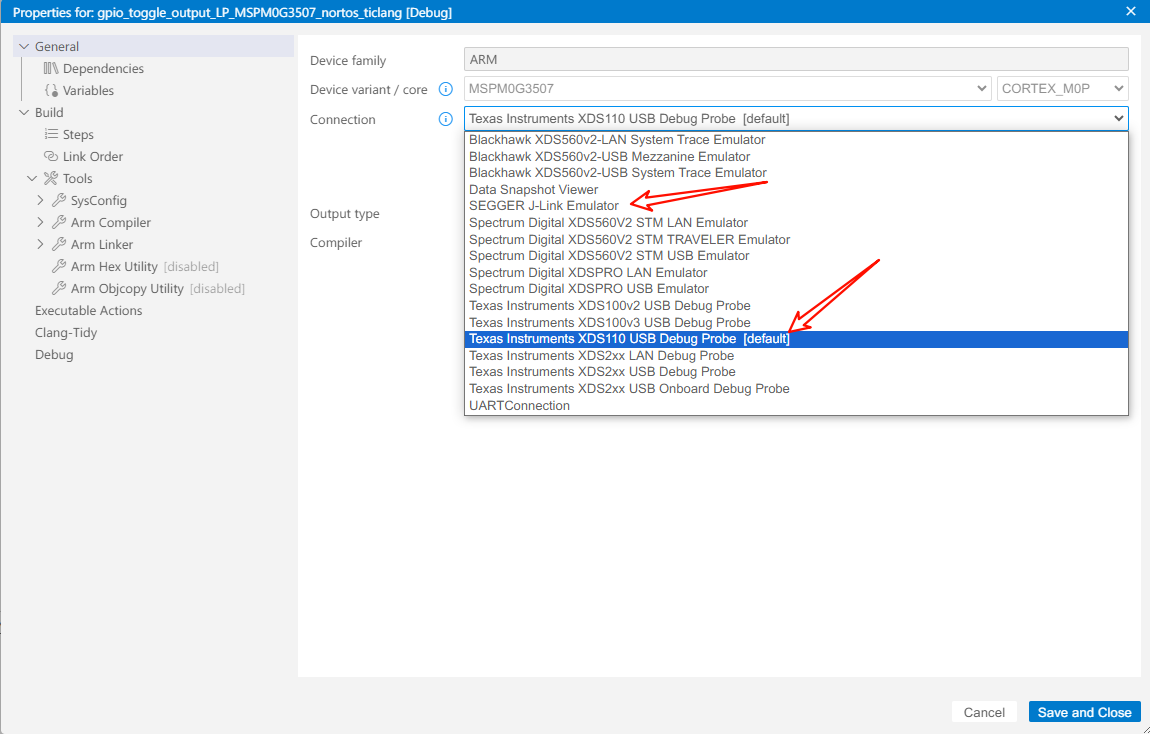Close the Properties dialog with X
The height and width of the screenshot is (734, 1150).
1130,11
